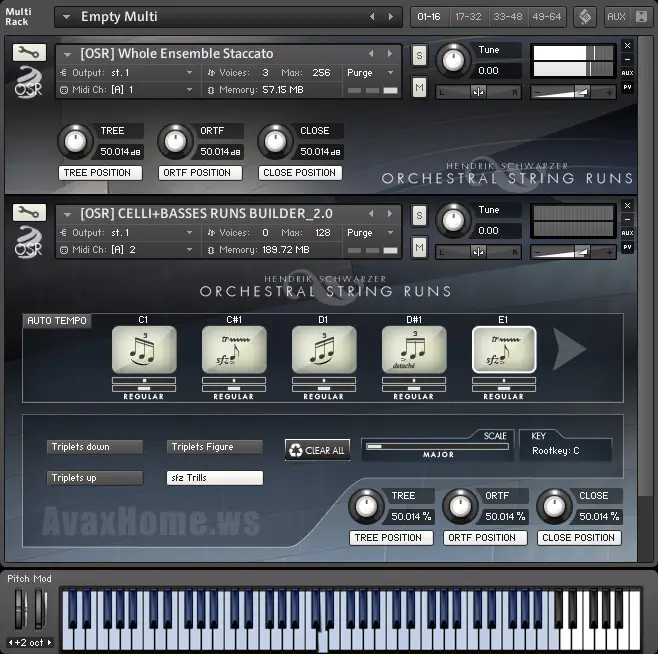This screenshot has width=658, height=654.
Task: Adjust pan slider of Whole Ensemble Staccato
Action: tap(478, 92)
